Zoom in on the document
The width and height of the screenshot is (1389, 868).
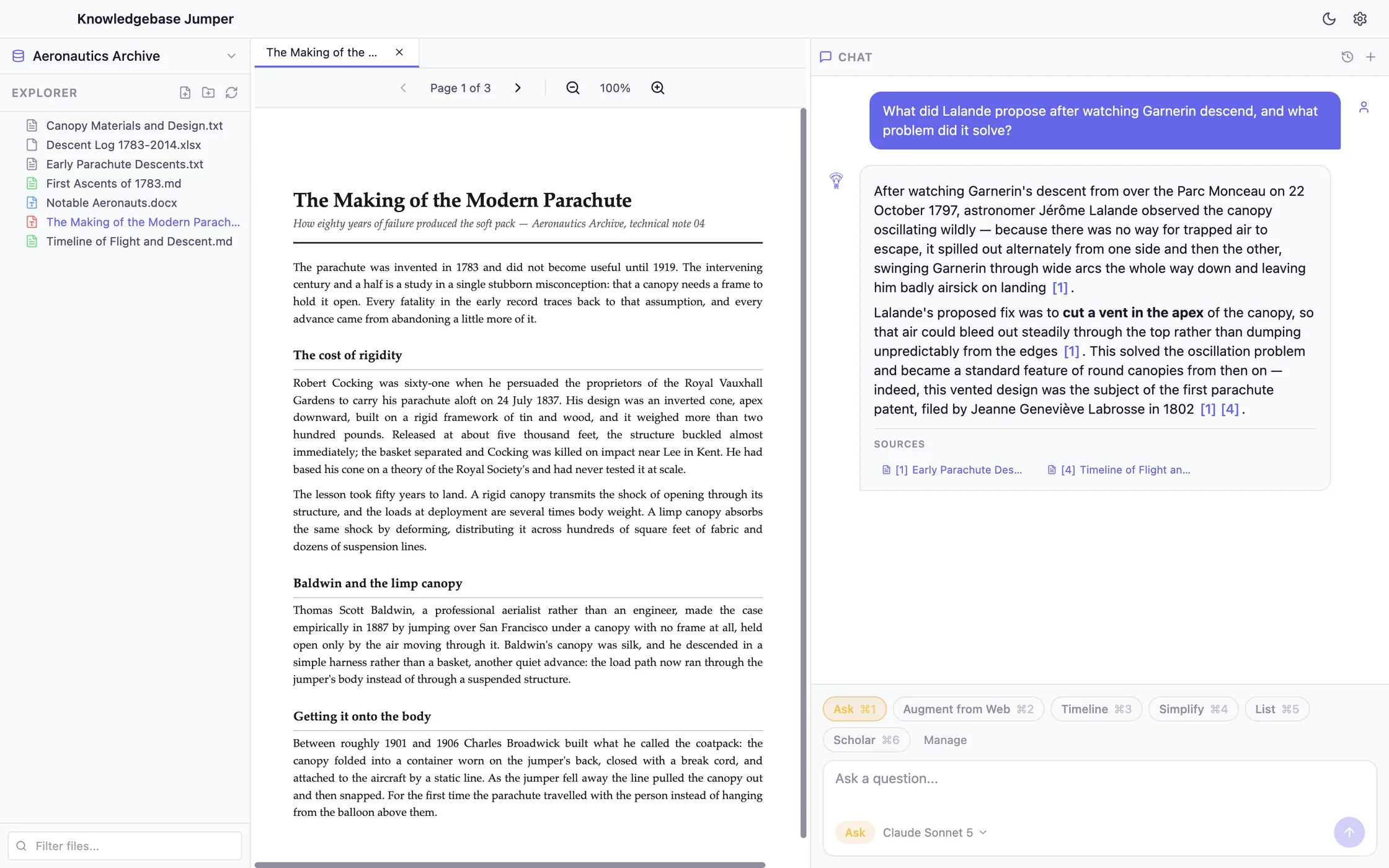(x=658, y=87)
